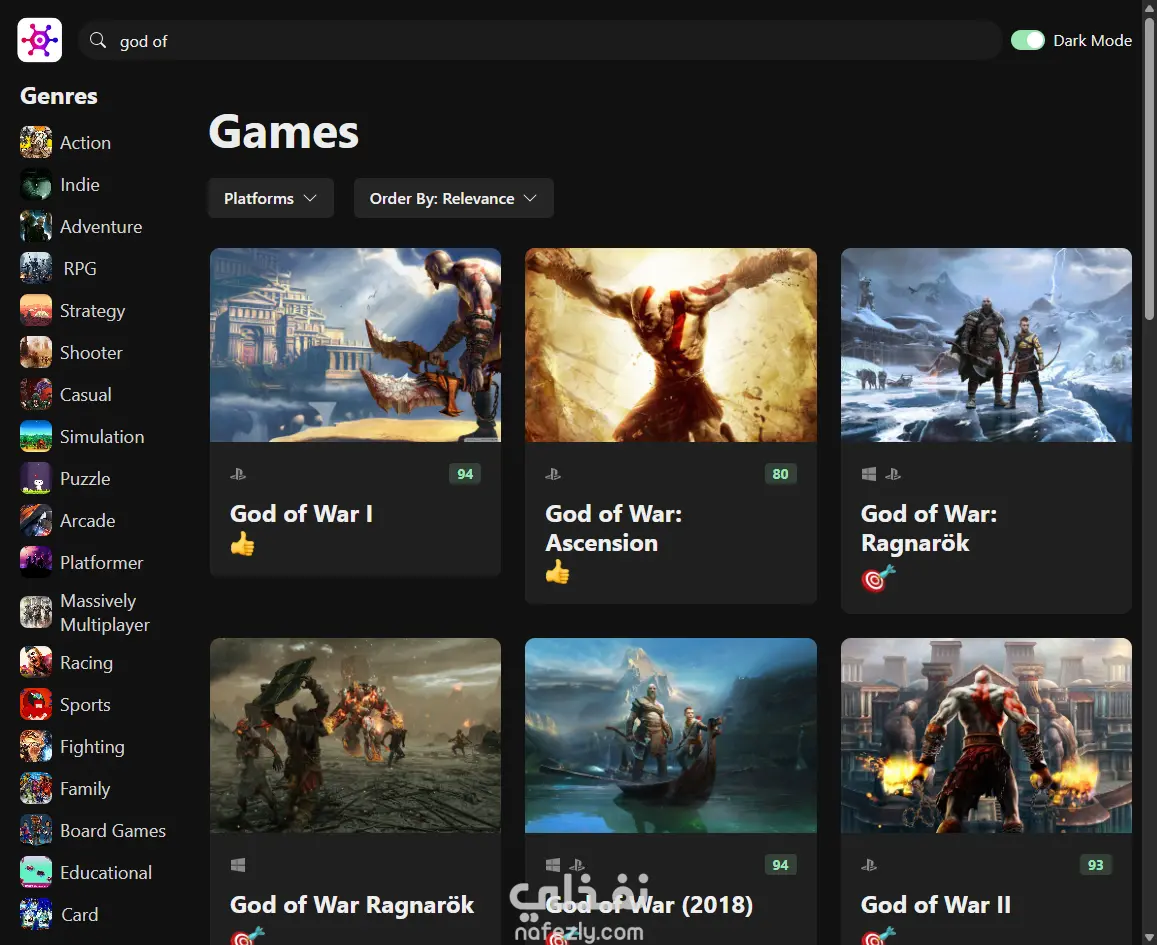This screenshot has width=1157, height=945.
Task: Click the Action genre icon
Action: point(35,142)
